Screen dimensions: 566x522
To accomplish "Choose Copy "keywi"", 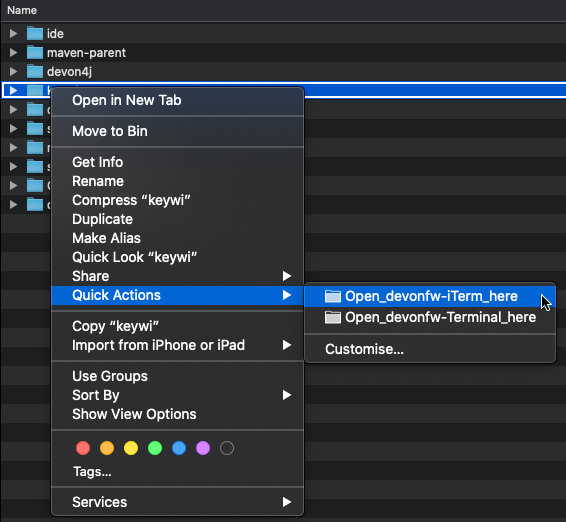I will (177, 326).
